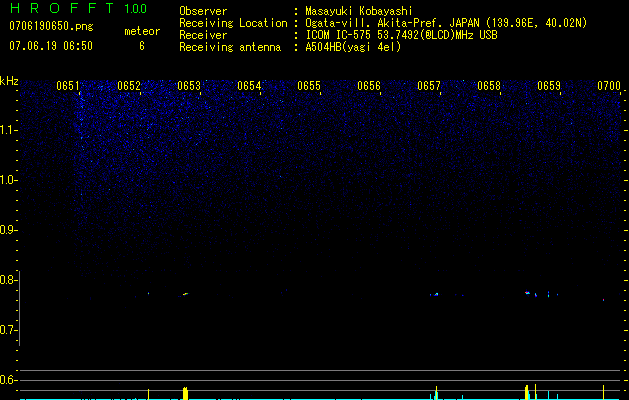629x400 pixels.
Task: Click the 0656 time marker
Action: 369,86
